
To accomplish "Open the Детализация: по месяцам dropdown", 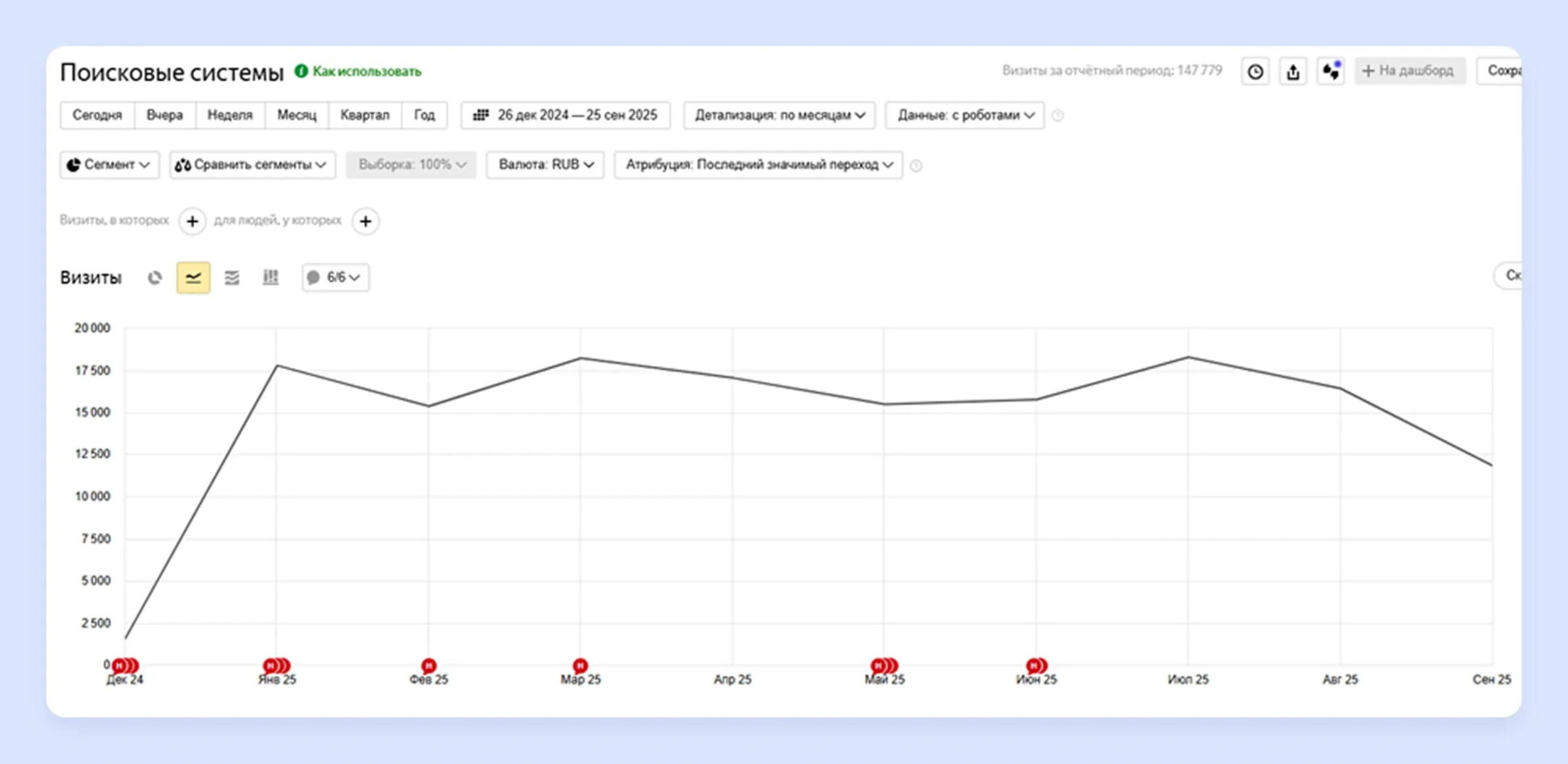I will [x=779, y=115].
